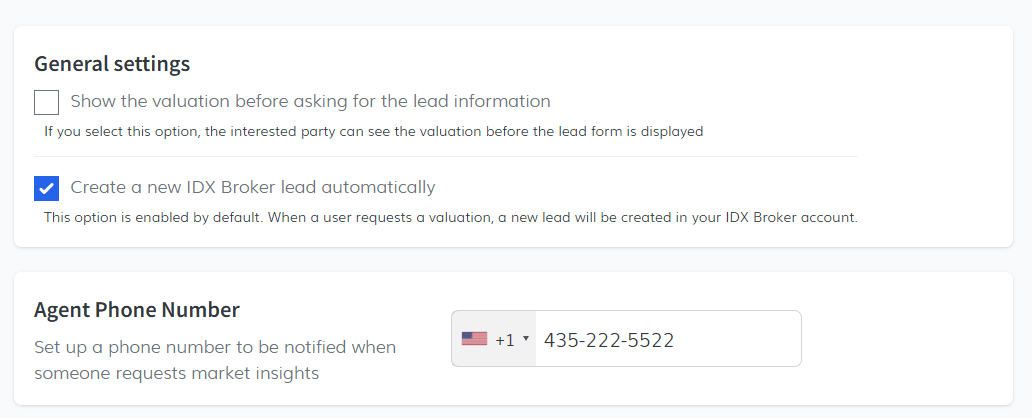Image resolution: width=1032 pixels, height=418 pixels.
Task: Click the +1 country code text
Action: (x=505, y=340)
